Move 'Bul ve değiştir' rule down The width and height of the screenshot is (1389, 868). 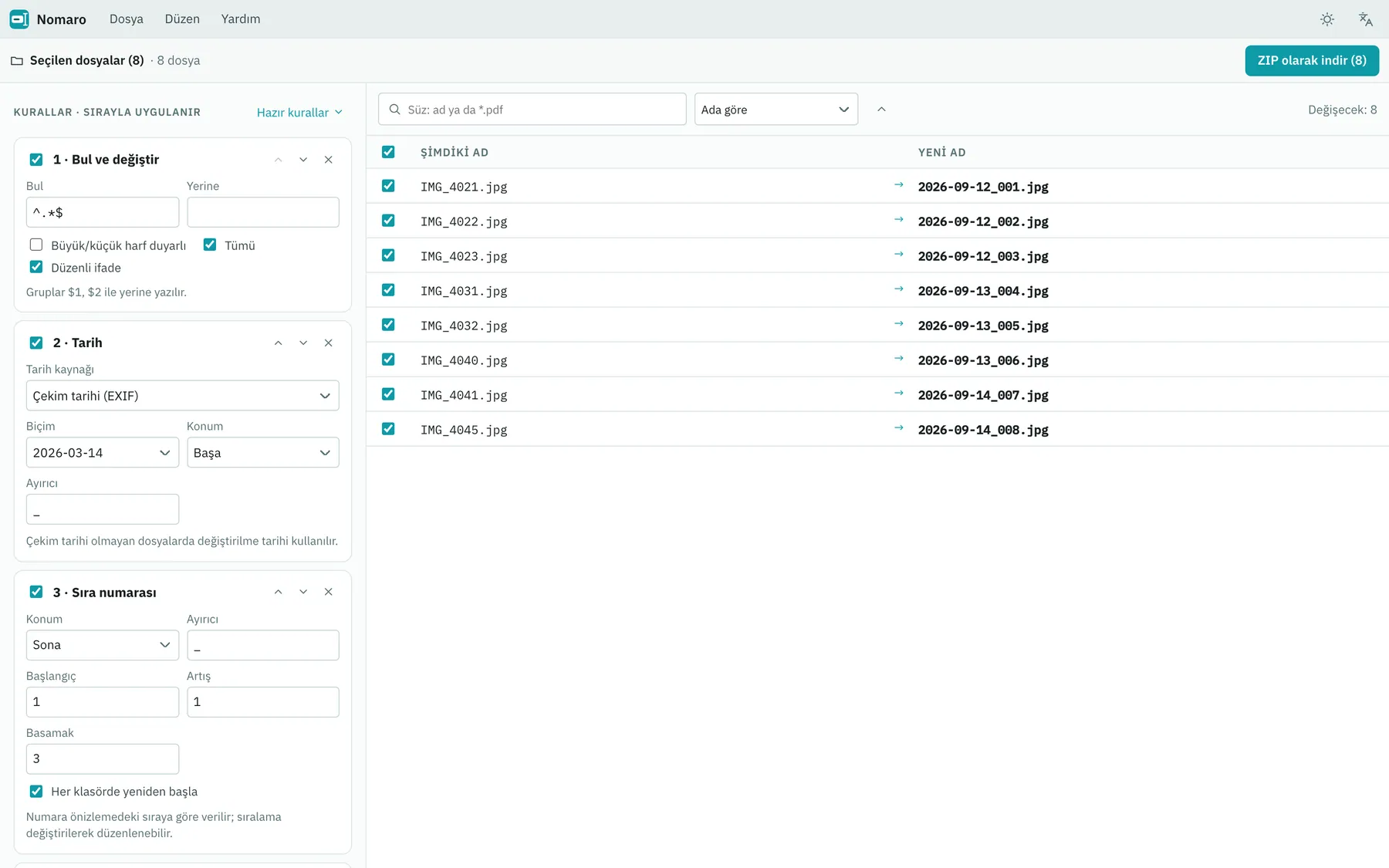[x=303, y=160]
